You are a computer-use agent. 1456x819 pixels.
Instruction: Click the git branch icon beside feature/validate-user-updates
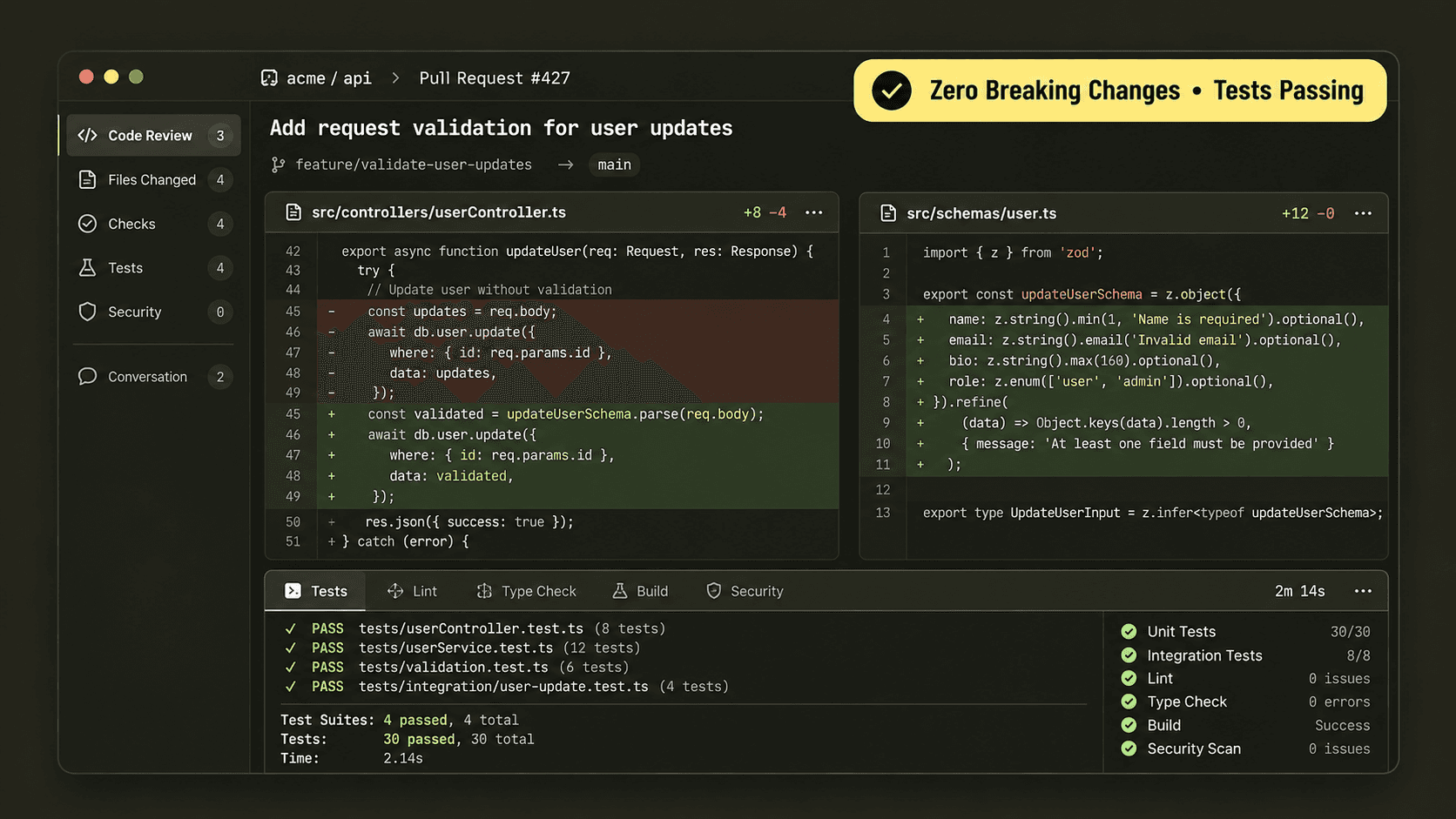coord(279,164)
